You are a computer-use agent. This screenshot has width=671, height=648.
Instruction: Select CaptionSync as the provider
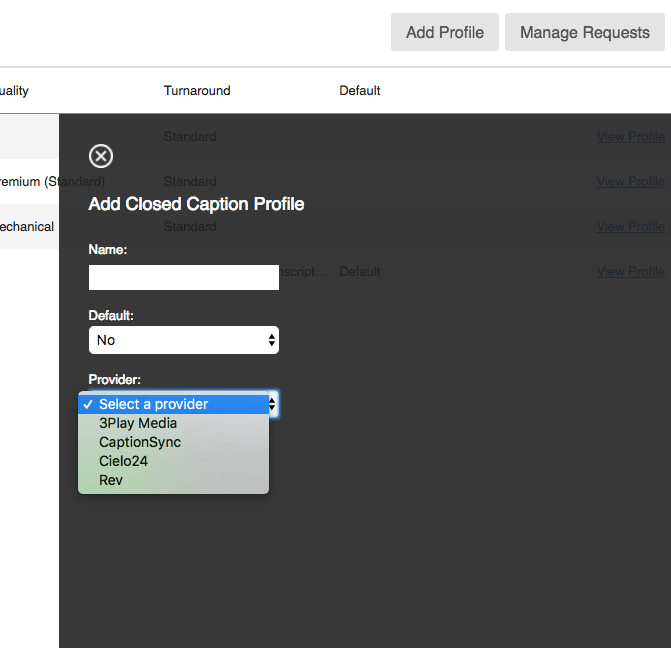tap(140, 442)
